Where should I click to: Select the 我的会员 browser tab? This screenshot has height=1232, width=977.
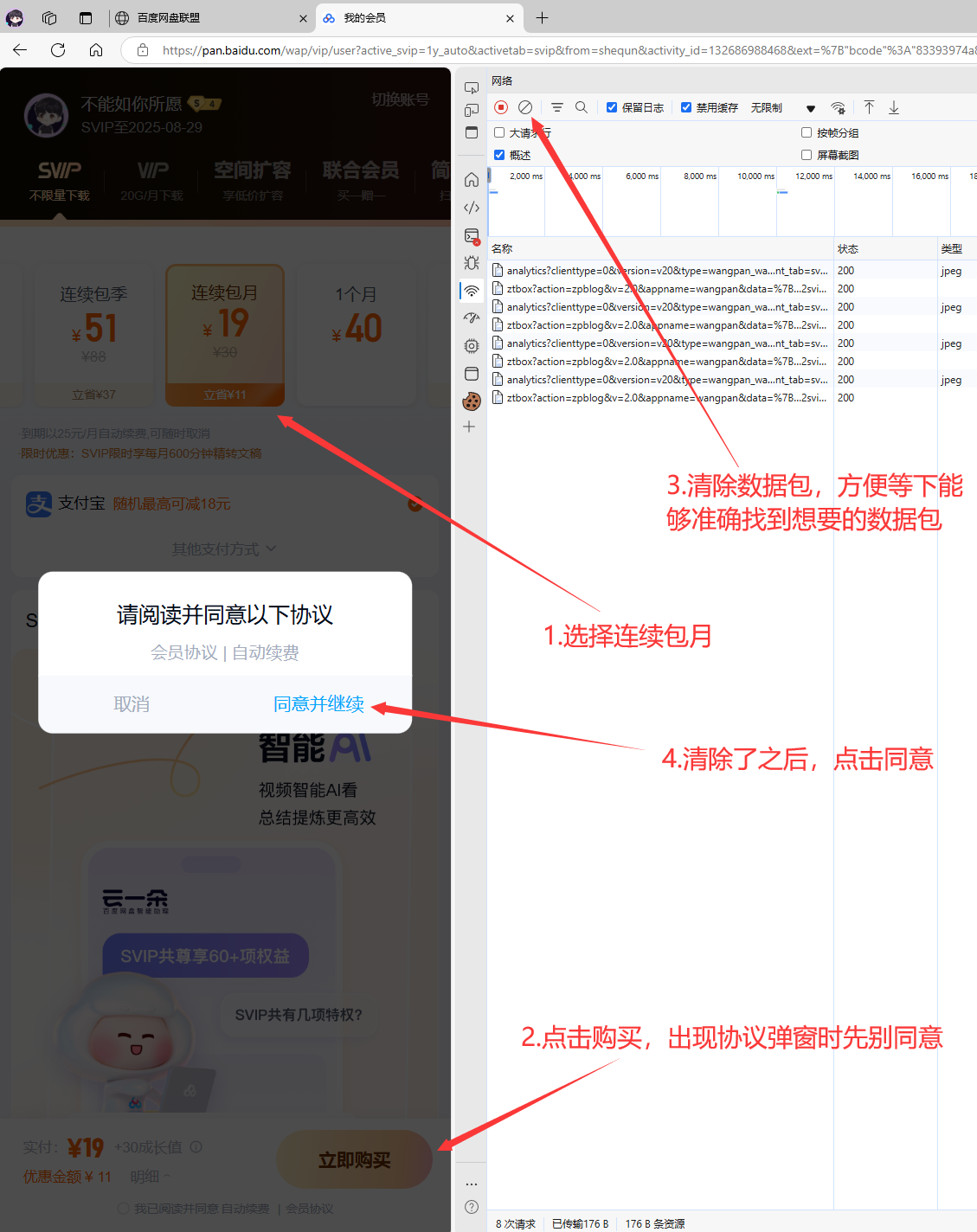418,17
